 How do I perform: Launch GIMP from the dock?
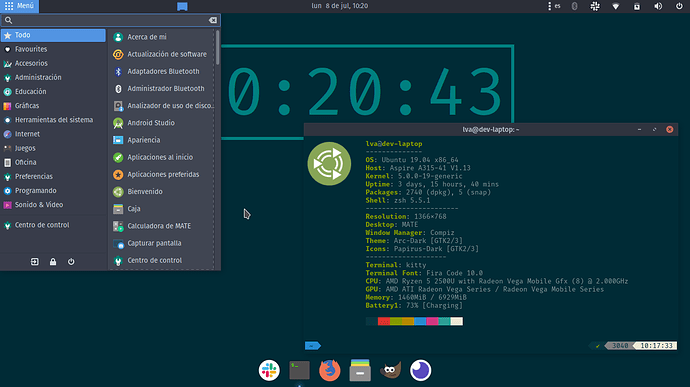[x=390, y=370]
